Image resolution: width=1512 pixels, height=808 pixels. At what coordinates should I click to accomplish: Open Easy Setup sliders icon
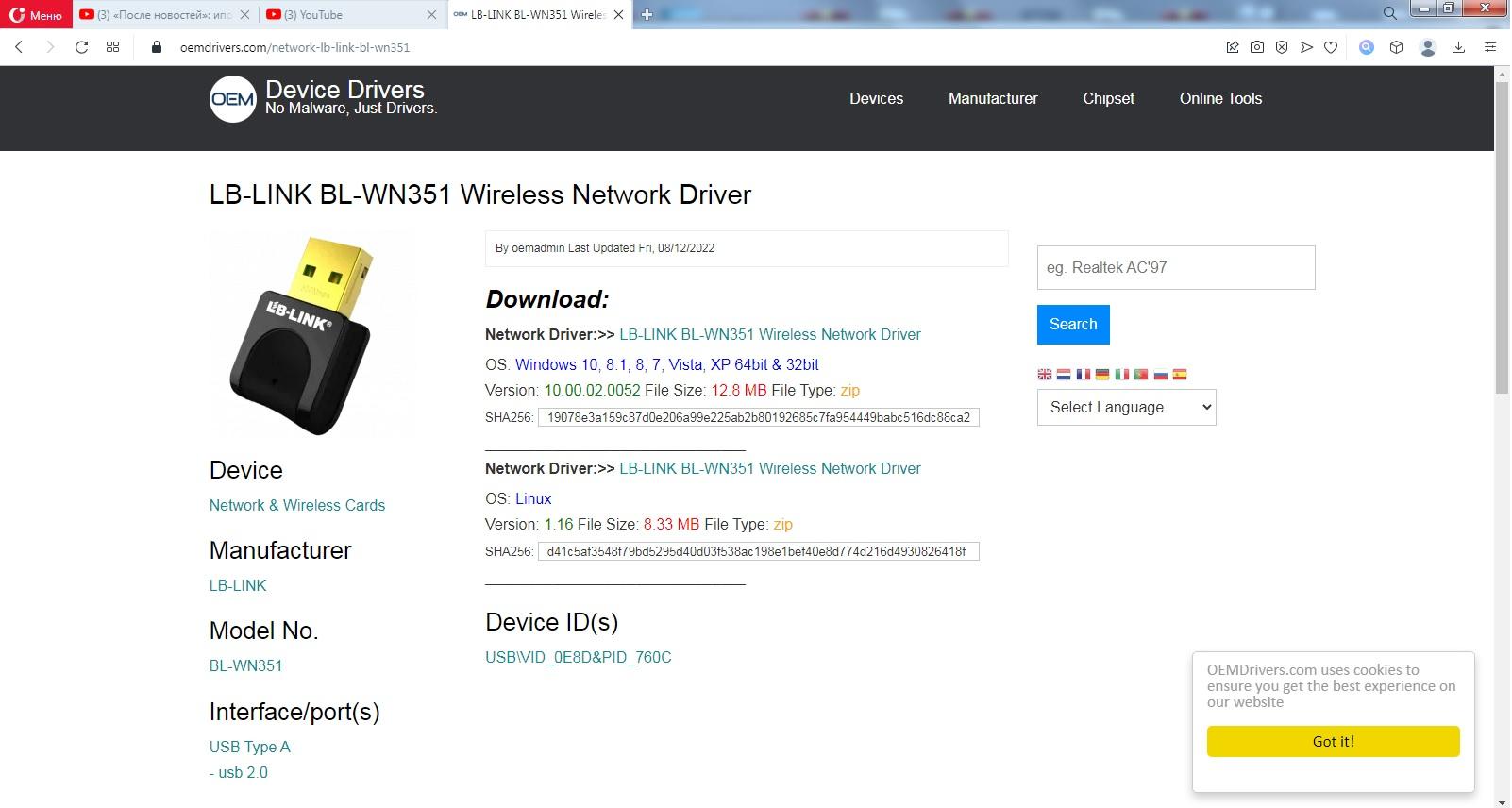tap(1490, 47)
